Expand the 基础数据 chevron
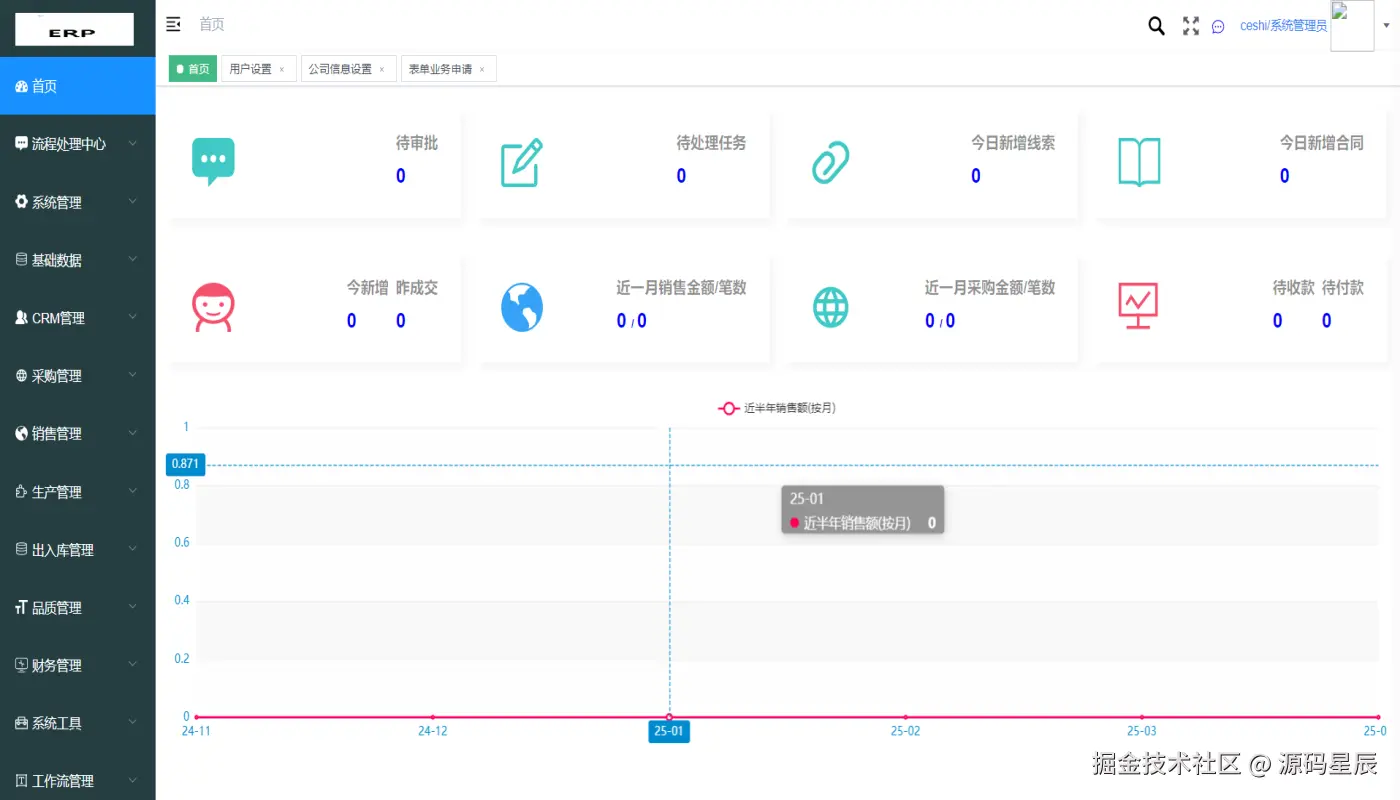The image size is (1400, 800). [x=133, y=260]
